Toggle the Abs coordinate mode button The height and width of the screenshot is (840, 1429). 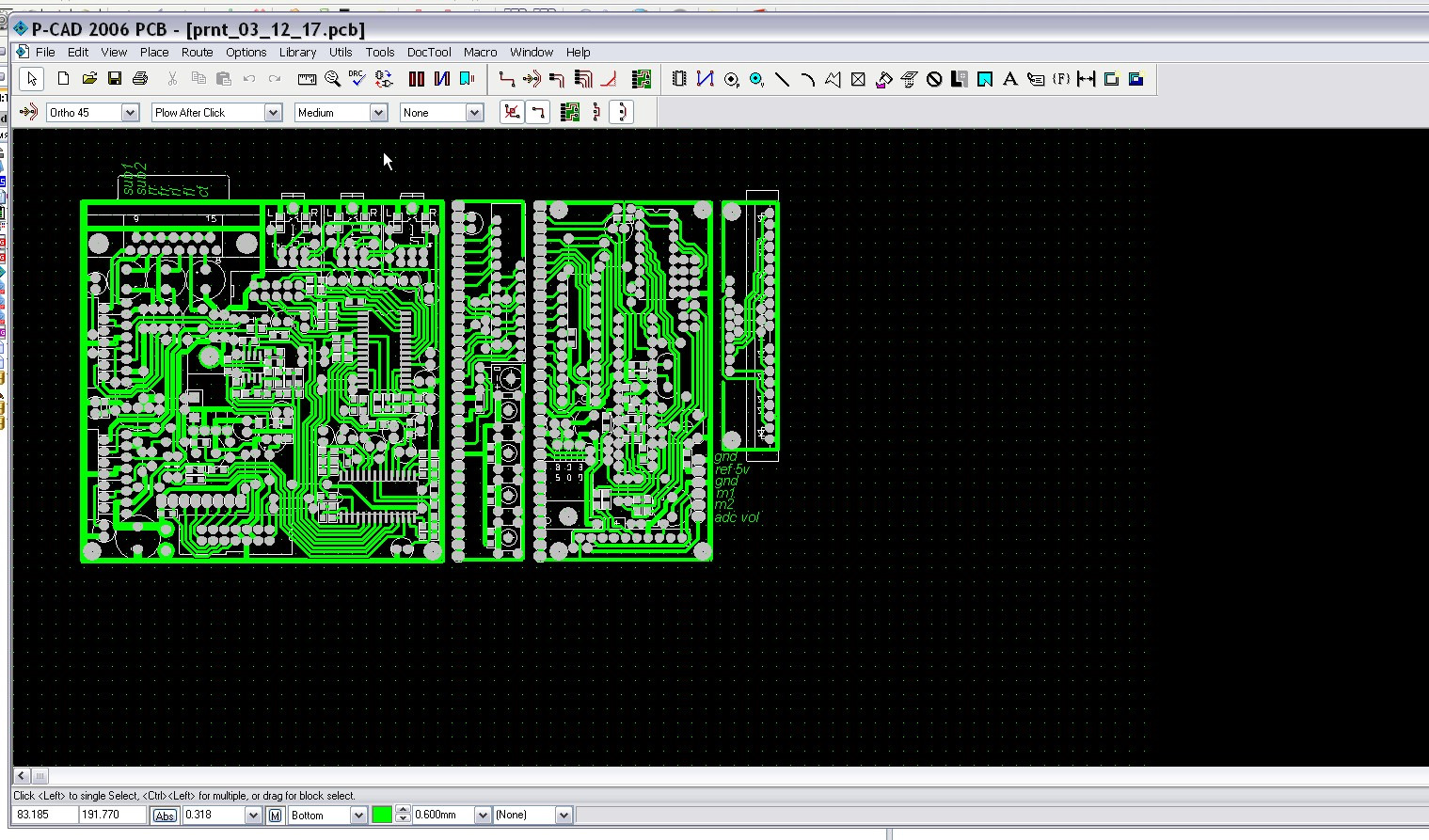click(x=165, y=816)
